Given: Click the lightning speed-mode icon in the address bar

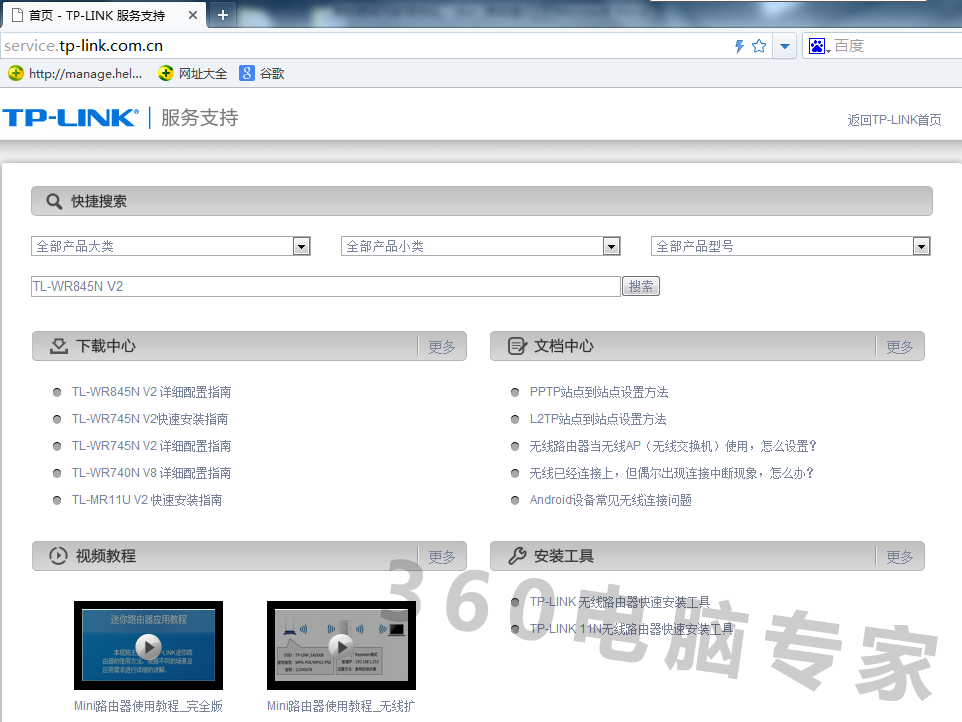Looking at the screenshot, I should [739, 46].
